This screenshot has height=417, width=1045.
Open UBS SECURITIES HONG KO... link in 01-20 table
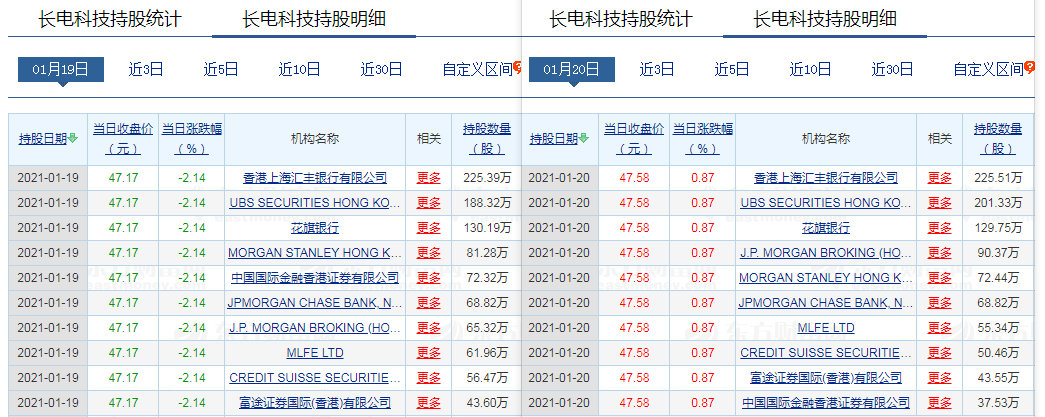(x=826, y=203)
